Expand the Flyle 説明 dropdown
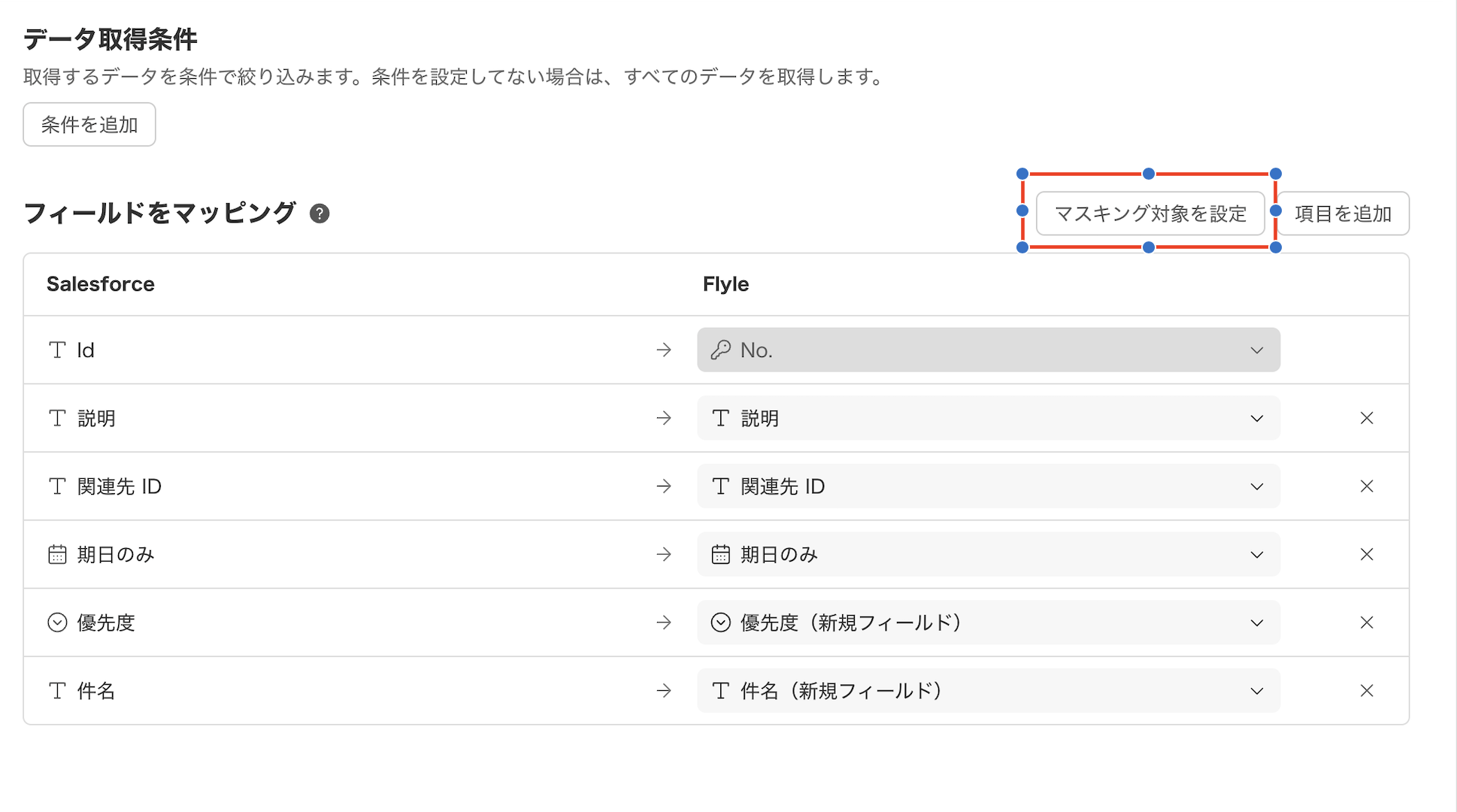 [1256, 418]
